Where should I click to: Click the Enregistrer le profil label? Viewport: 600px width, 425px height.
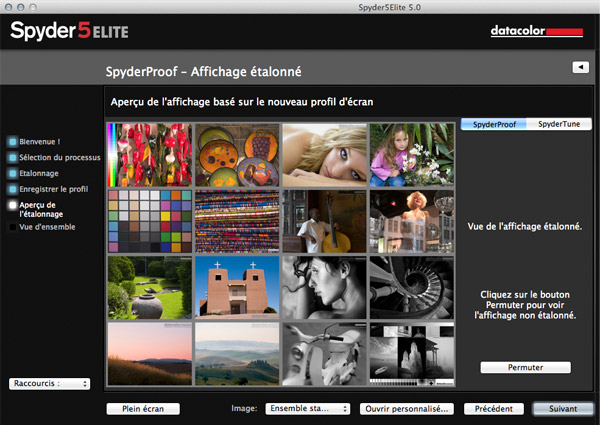54,189
